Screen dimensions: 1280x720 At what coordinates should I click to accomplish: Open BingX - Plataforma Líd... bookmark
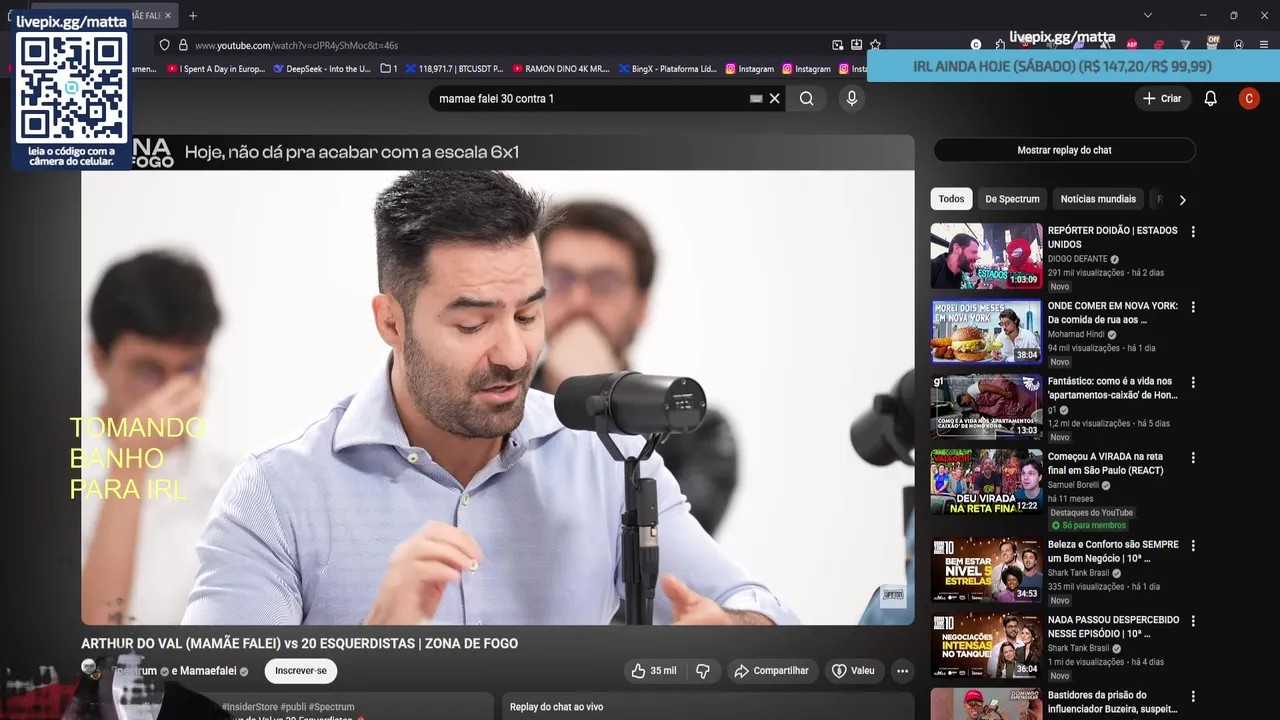(666, 69)
